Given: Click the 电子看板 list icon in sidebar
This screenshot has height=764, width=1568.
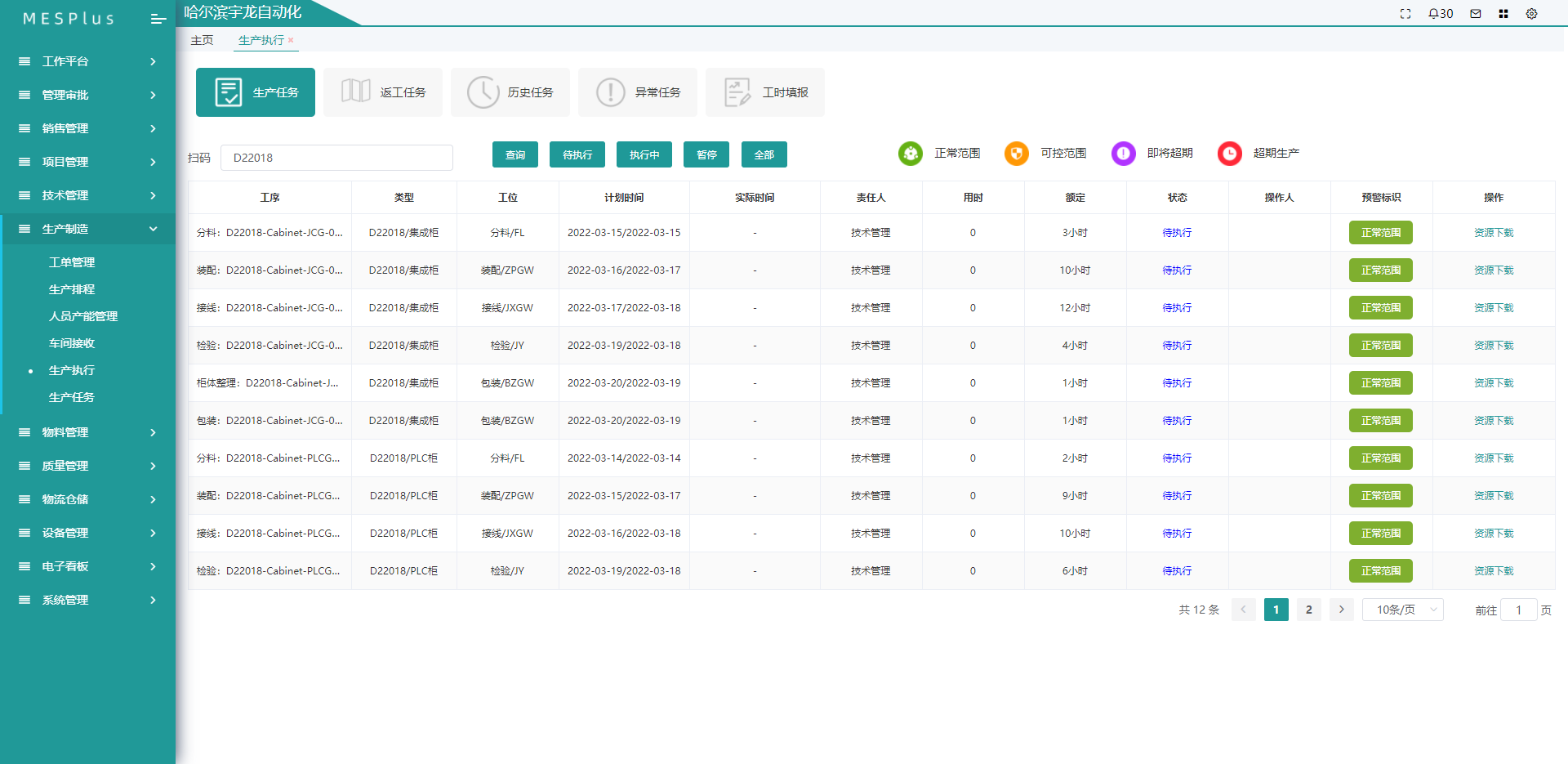Looking at the screenshot, I should (24, 566).
